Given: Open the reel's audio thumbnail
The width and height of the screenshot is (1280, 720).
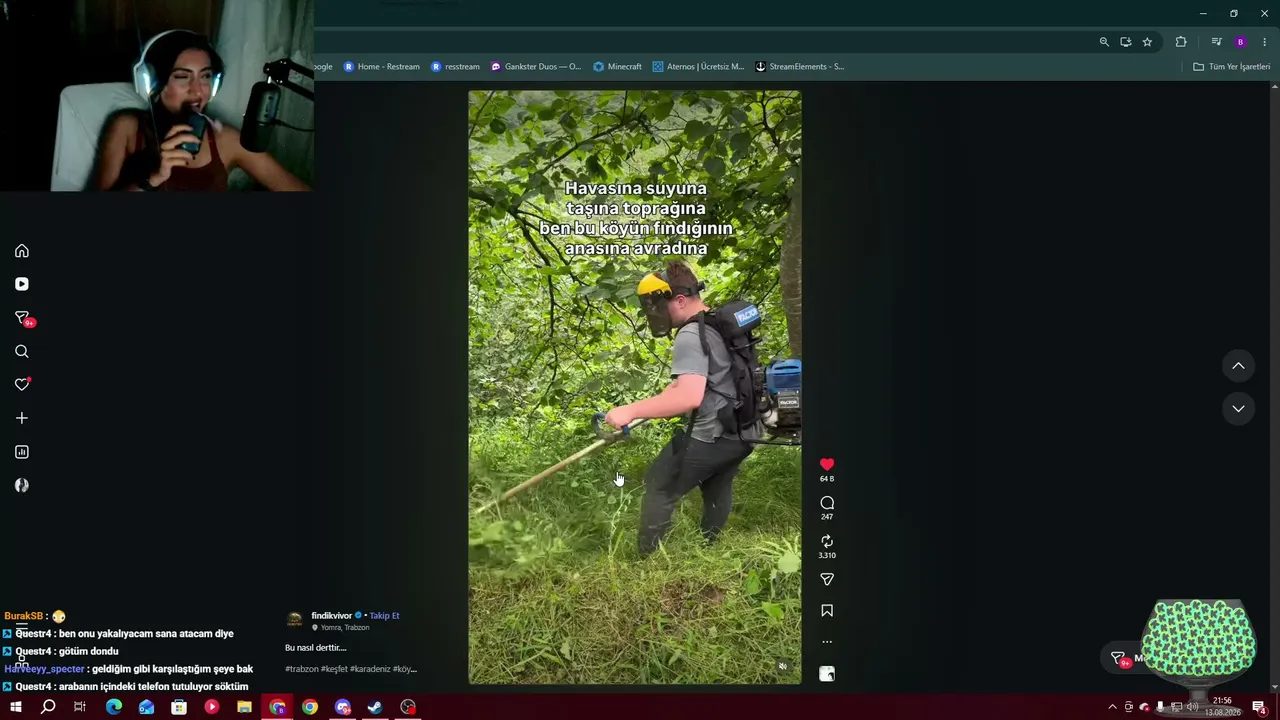Looking at the screenshot, I should click(827, 674).
